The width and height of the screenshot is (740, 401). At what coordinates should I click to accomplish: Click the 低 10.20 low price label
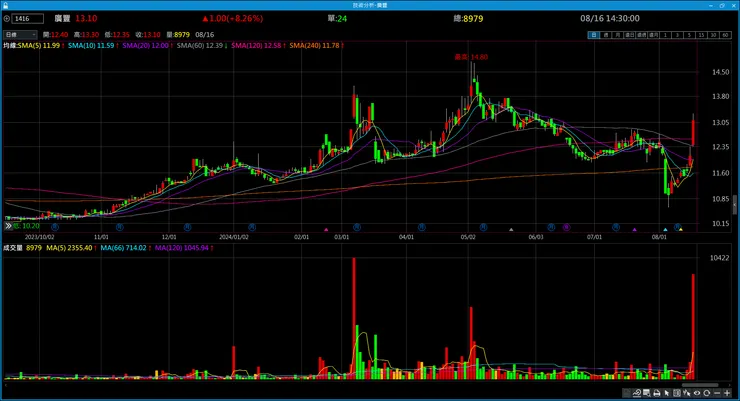26,226
